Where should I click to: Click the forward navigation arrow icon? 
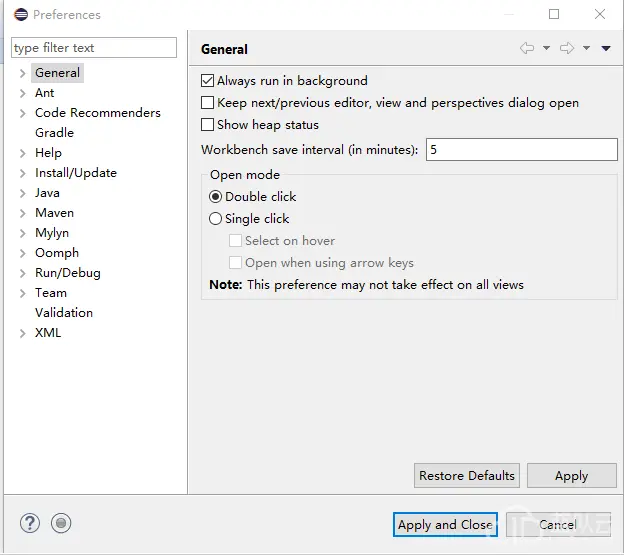567,48
